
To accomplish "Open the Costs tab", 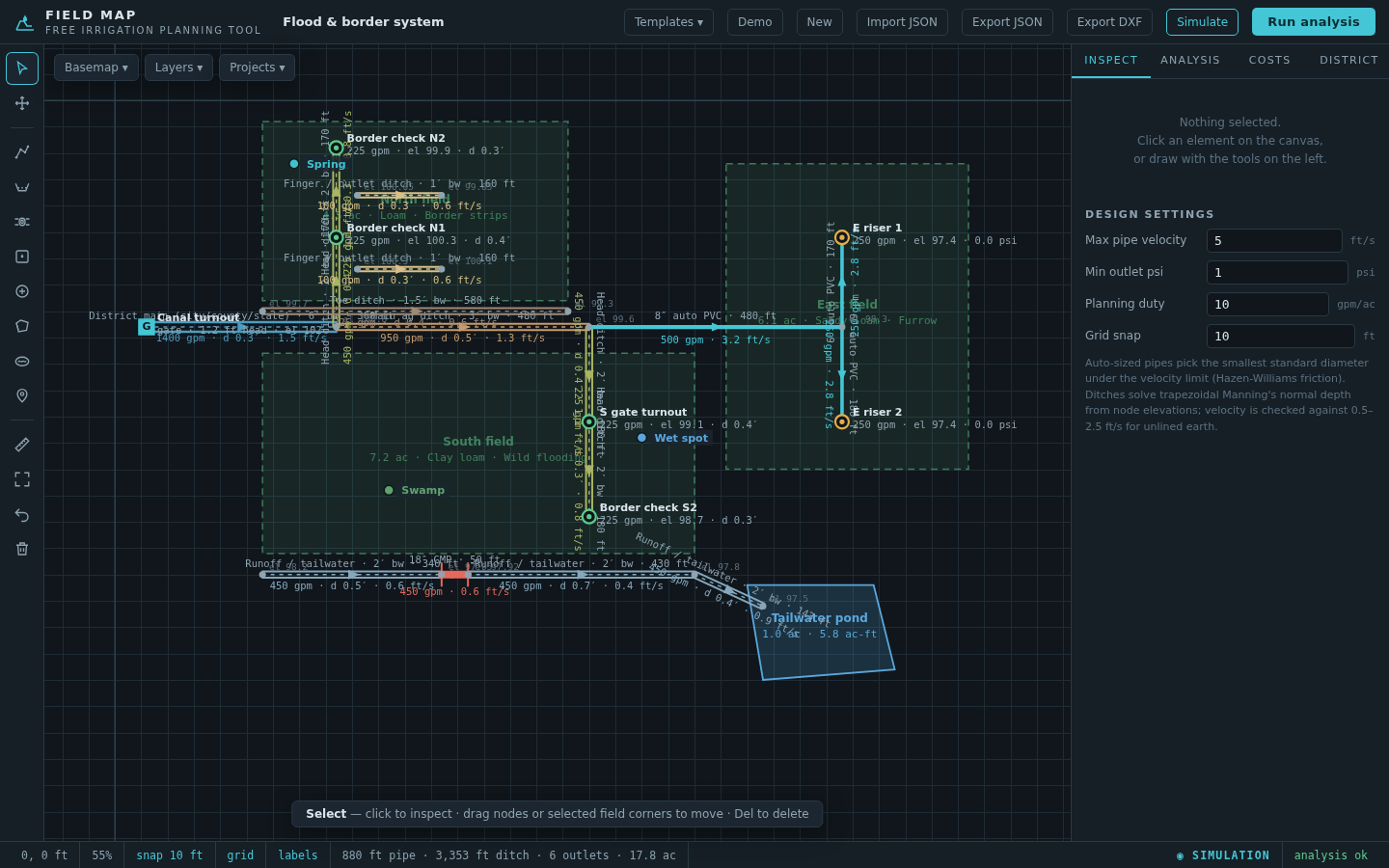I will 1269,61.
